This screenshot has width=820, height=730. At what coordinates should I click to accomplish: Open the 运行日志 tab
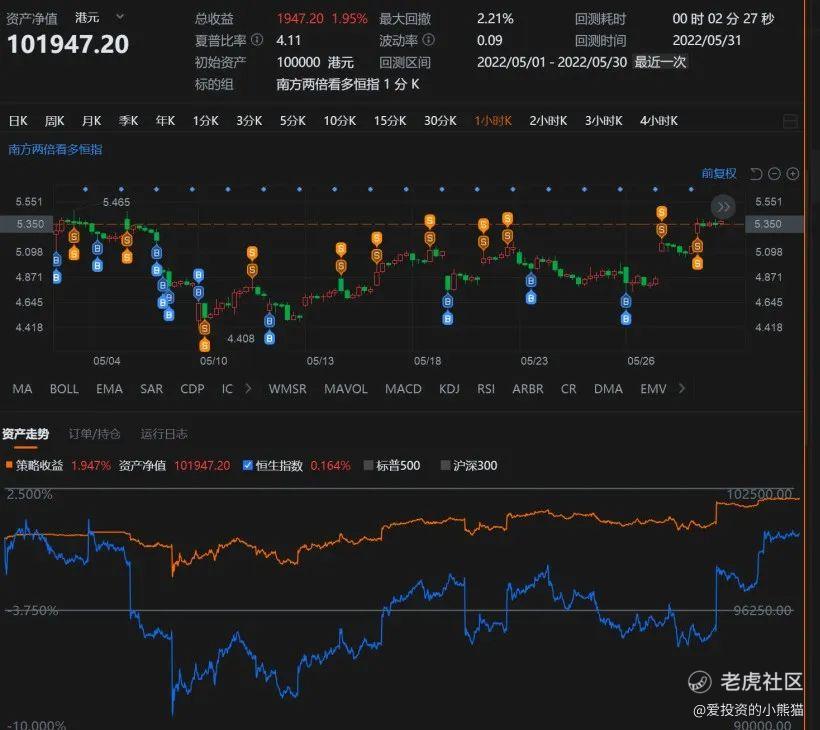pos(164,434)
